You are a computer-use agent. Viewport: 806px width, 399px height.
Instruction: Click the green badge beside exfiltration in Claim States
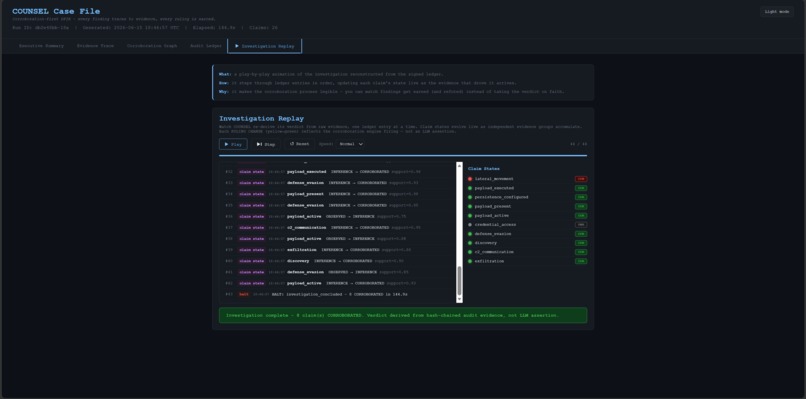581,261
